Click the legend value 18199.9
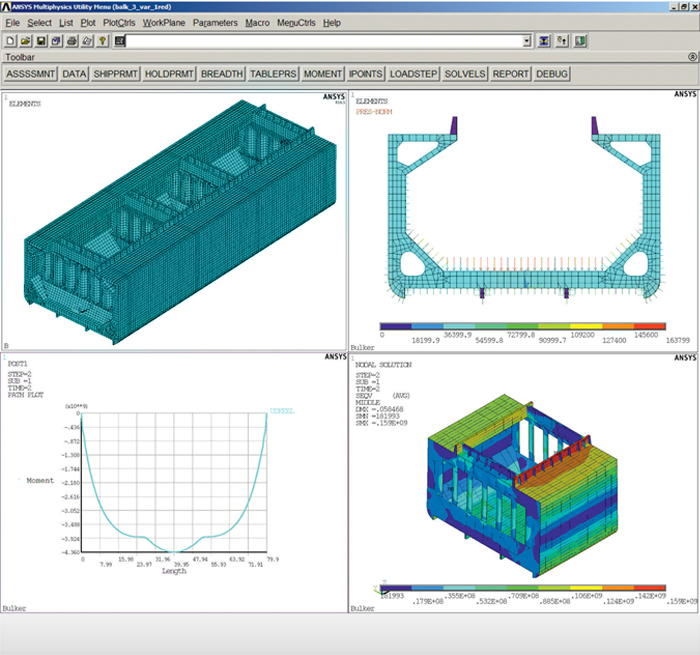The height and width of the screenshot is (655, 700). 425,340
